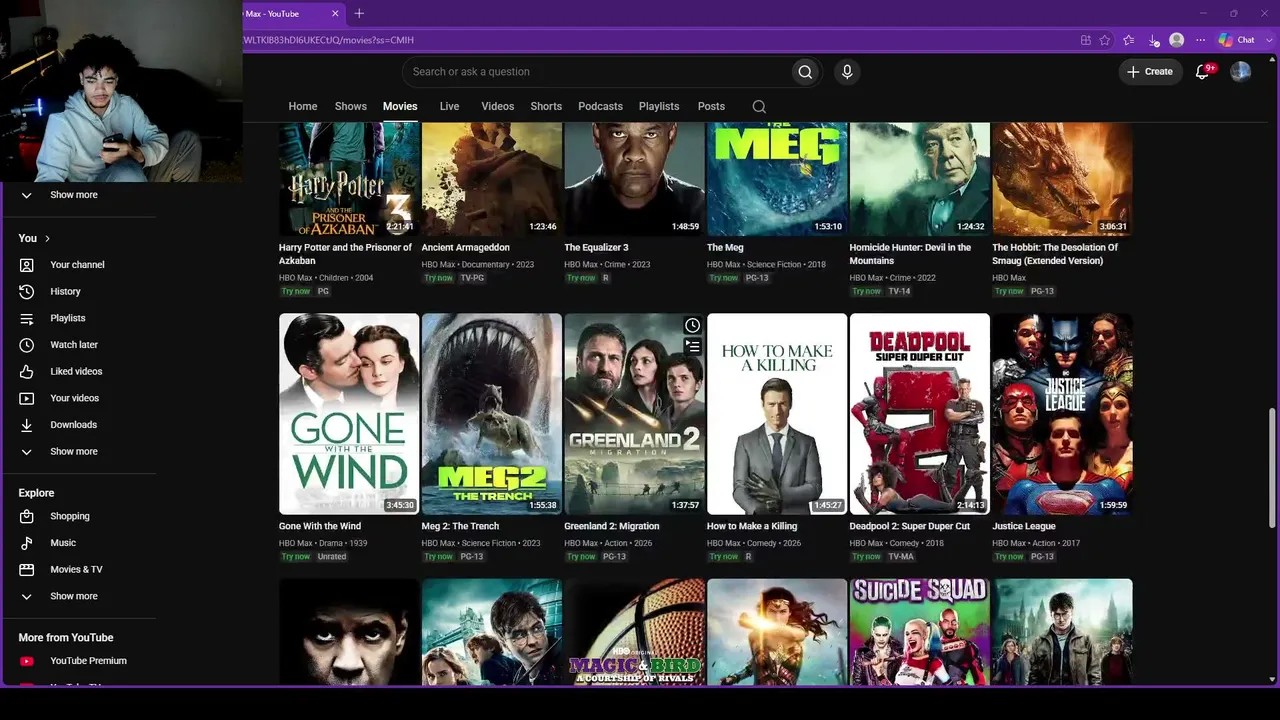
Task: Open the browser downloads icon
Action: click(1153, 40)
